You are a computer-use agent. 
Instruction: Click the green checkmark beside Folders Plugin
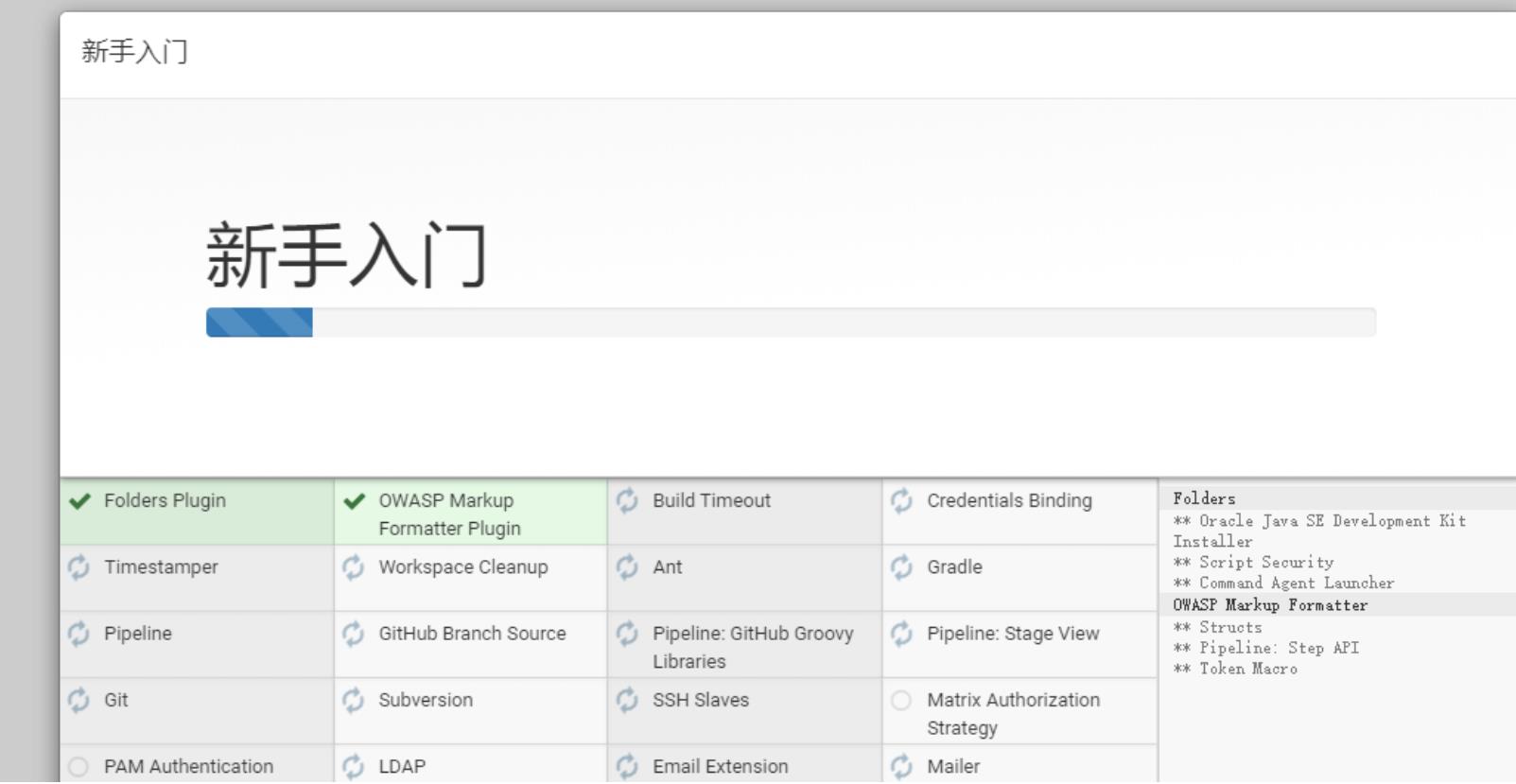coord(79,501)
